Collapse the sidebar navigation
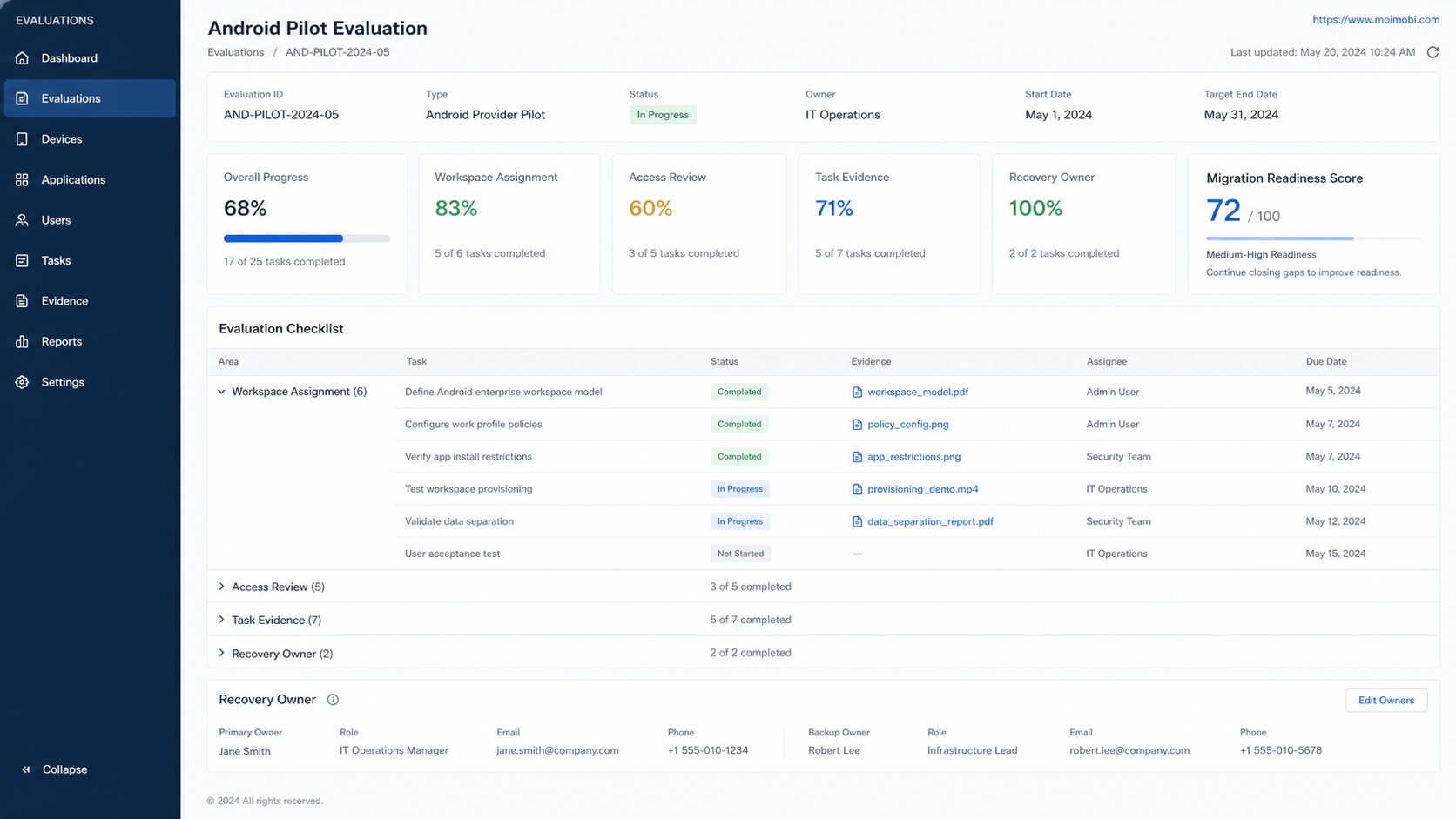 54,769
